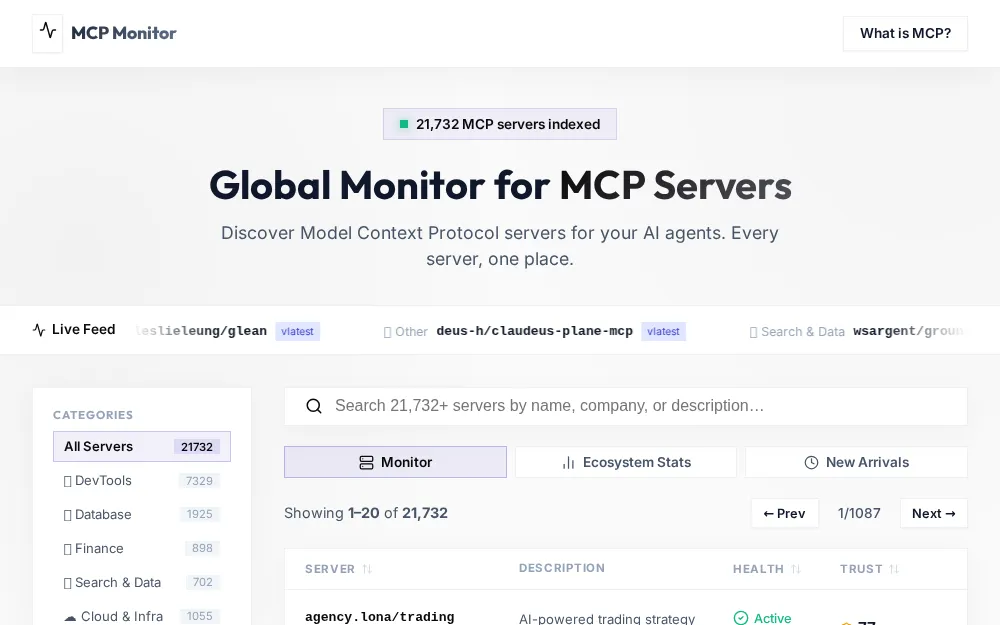Click the Live Feed pulse icon
Image resolution: width=1000 pixels, height=625 pixels.
pyautogui.click(x=39, y=330)
